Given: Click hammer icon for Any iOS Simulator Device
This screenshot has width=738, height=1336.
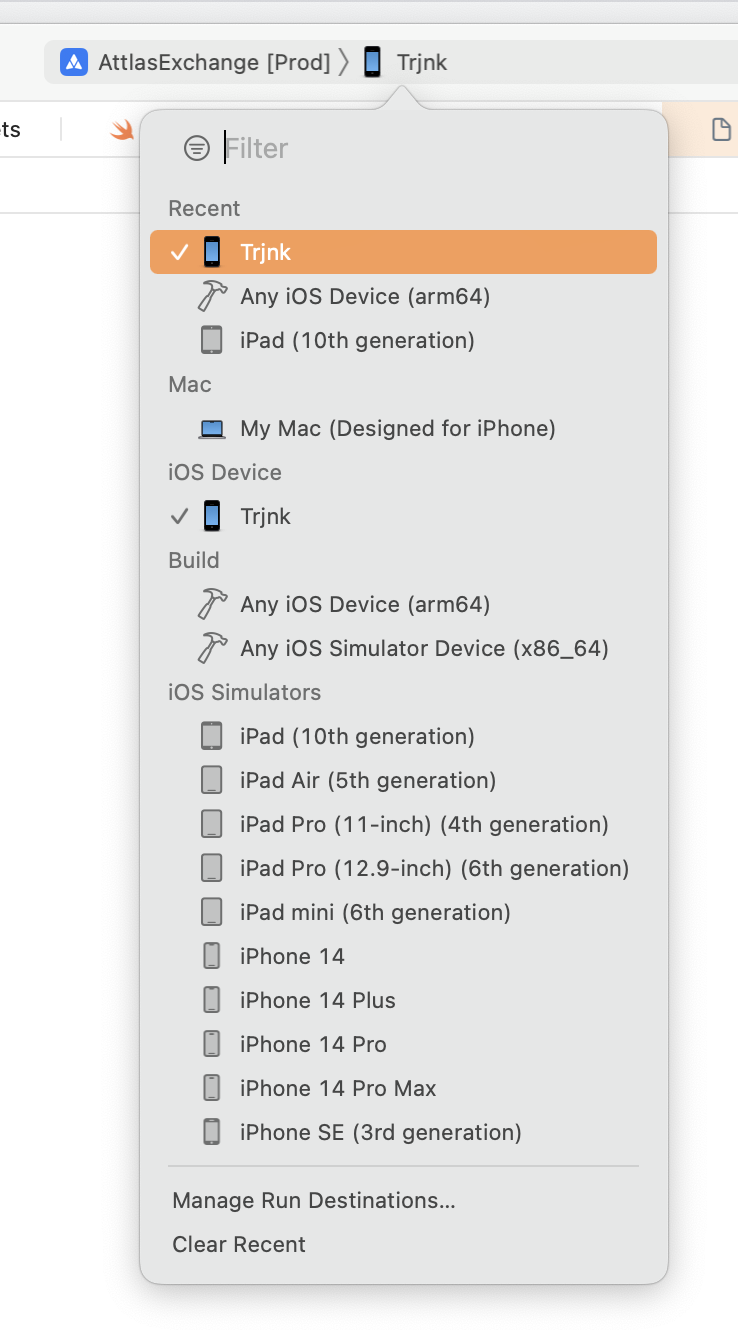Looking at the screenshot, I should pos(212,648).
